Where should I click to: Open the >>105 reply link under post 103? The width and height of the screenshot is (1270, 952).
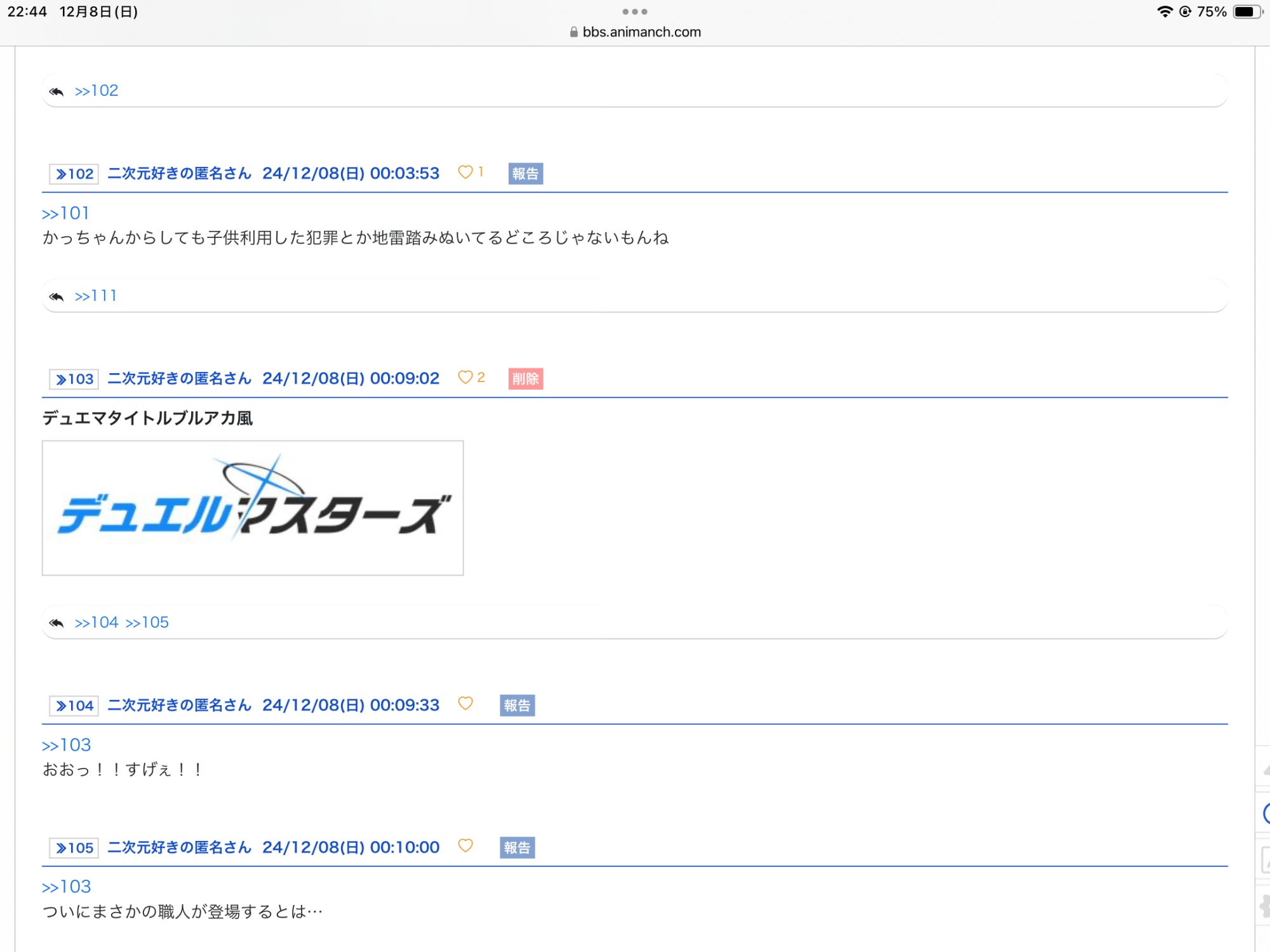tap(147, 622)
